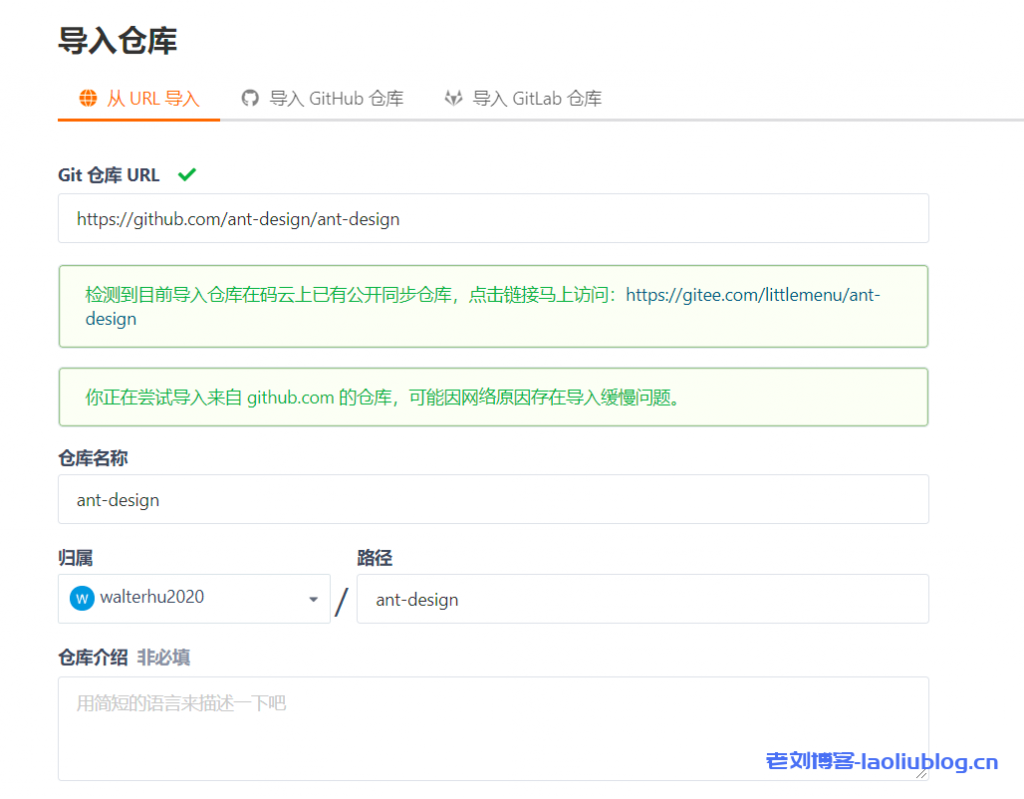Select the 导入 GitLab 仓库 tab
Screen dimensions: 1024x799
pyautogui.click(x=537, y=99)
